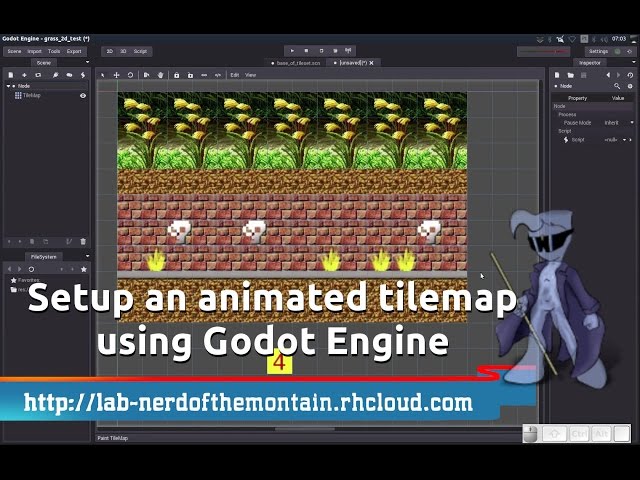
Task: Open the canvas Edit menu
Action: 235,75
